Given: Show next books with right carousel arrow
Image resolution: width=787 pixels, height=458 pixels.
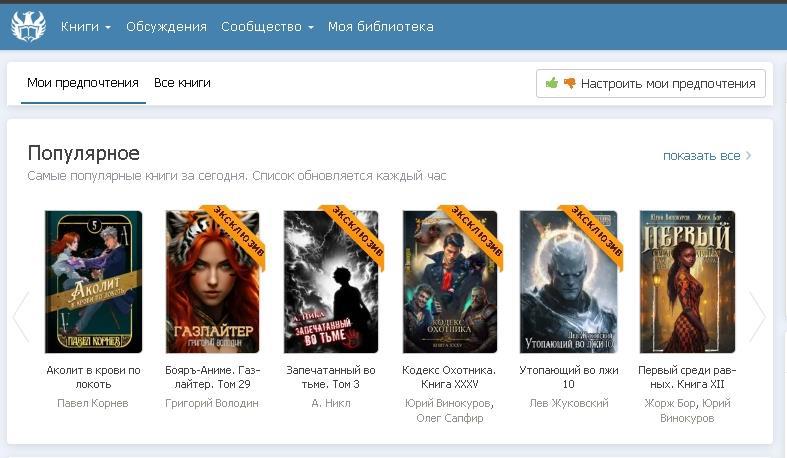Looking at the screenshot, I should (x=757, y=317).
